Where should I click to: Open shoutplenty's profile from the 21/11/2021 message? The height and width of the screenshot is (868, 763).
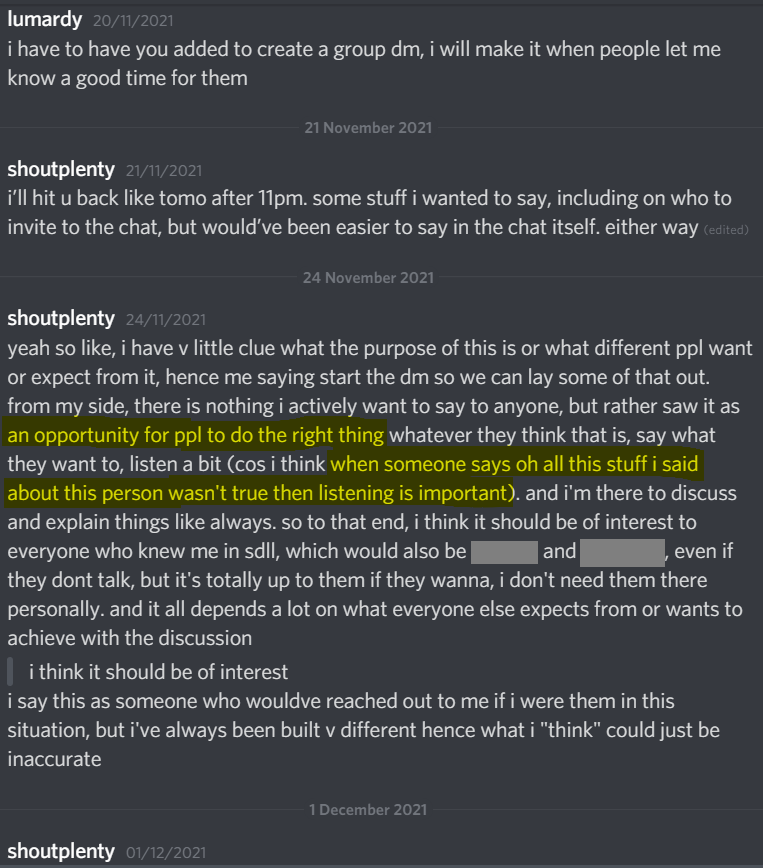tap(61, 169)
